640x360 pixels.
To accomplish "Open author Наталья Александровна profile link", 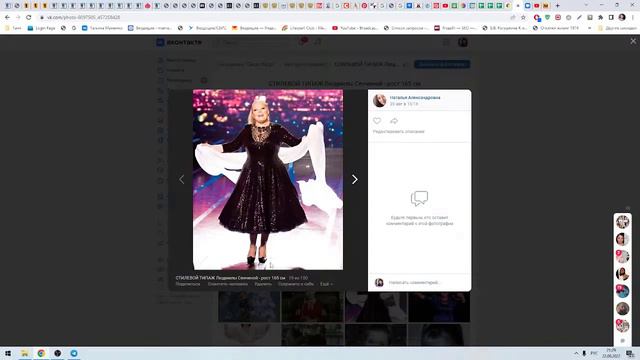I will tap(415, 98).
